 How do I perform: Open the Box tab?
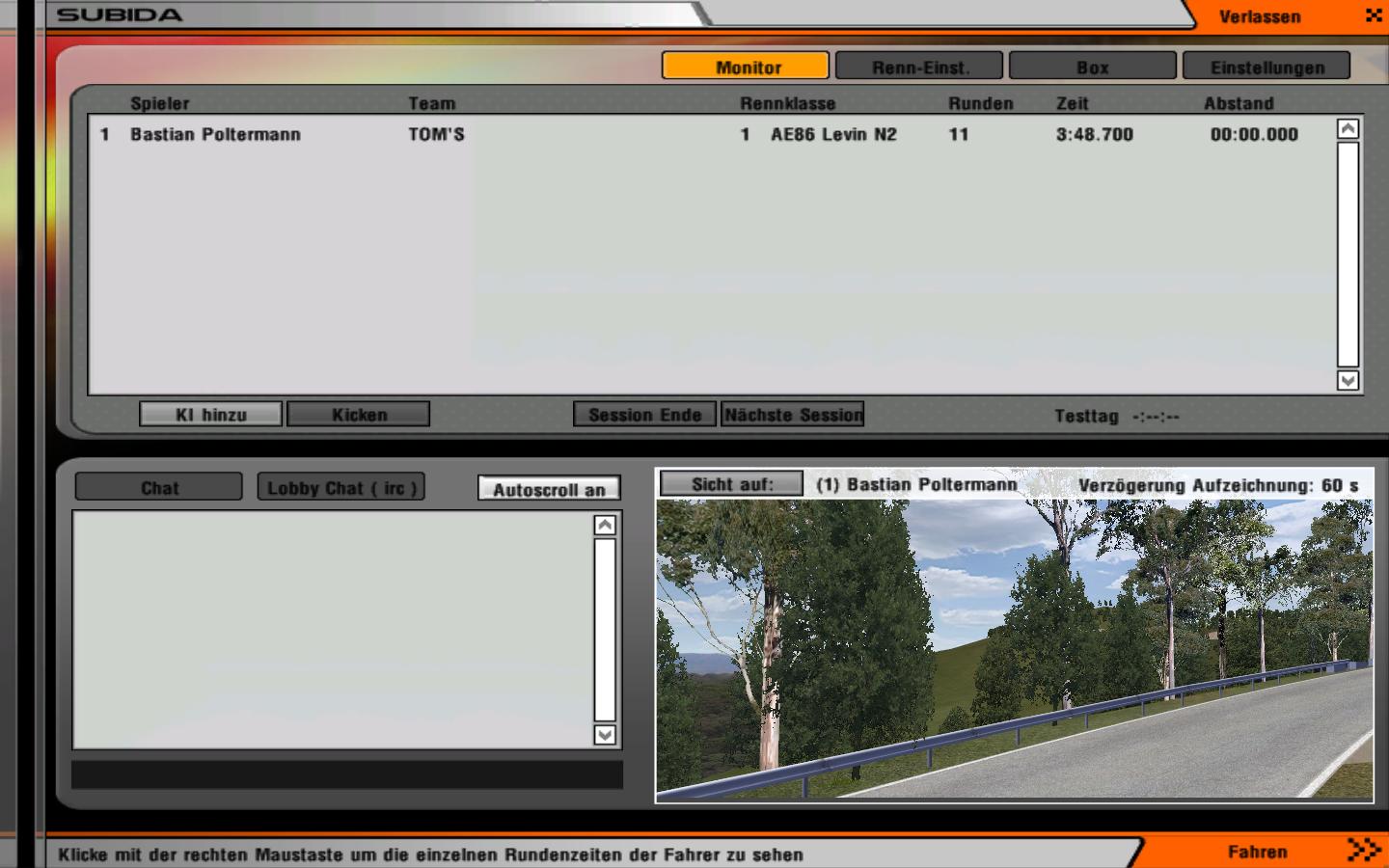pos(1092,67)
